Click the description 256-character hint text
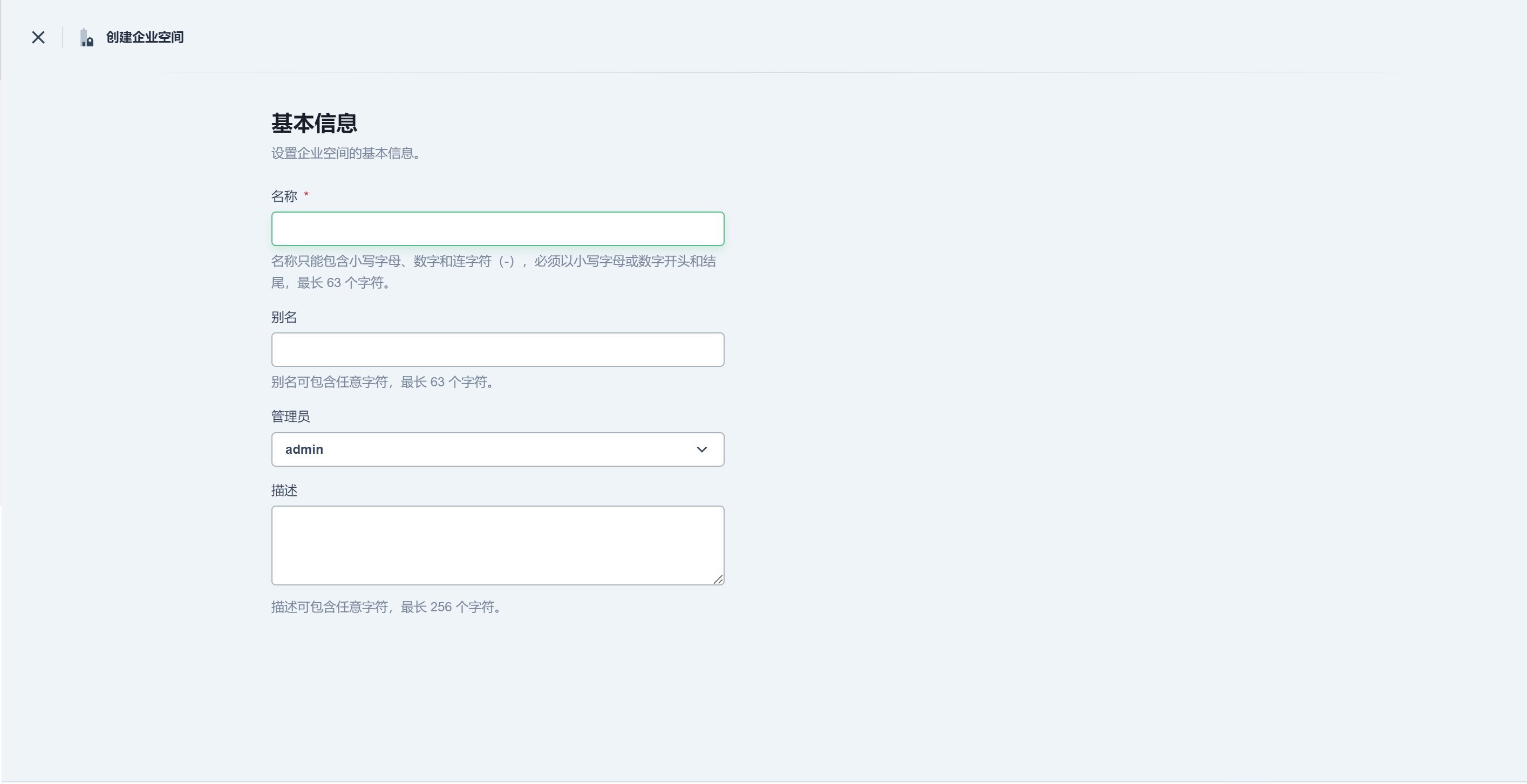 386,607
